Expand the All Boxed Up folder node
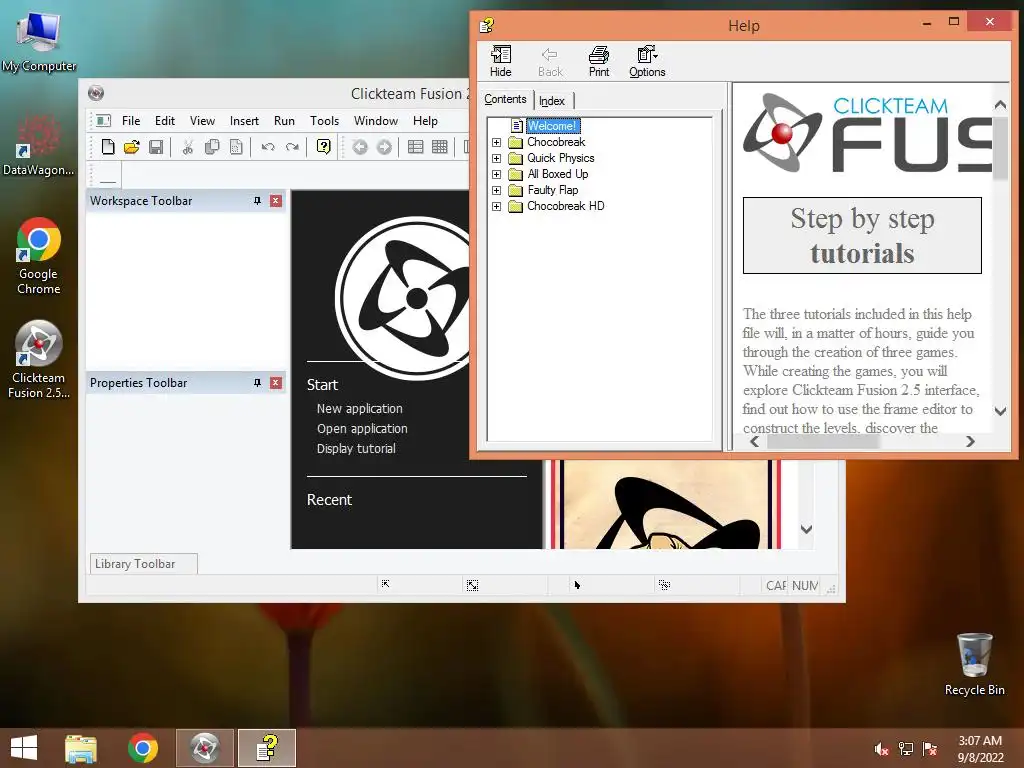Image resolution: width=1024 pixels, height=768 pixels. [x=496, y=174]
